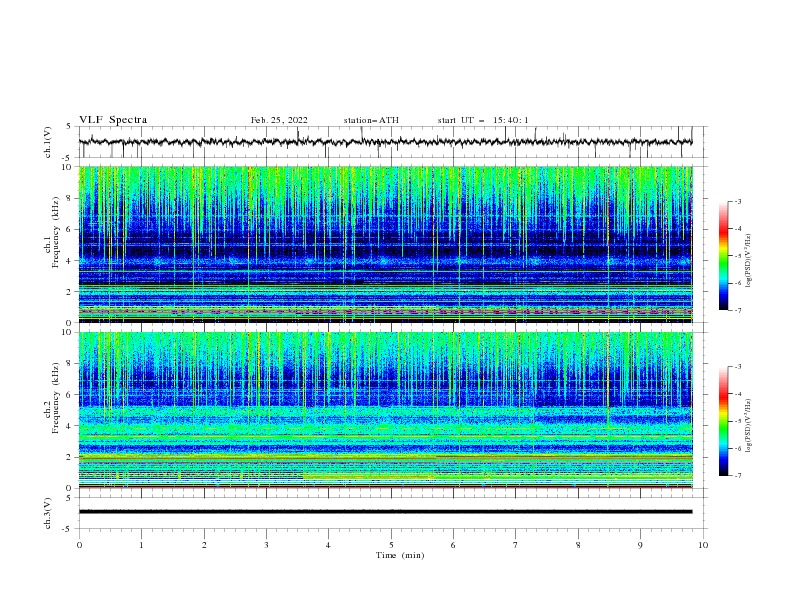This screenshot has width=792, height=612.
Task: Click the ch.1 voltage waveform trace
Action: pyautogui.click(x=385, y=142)
